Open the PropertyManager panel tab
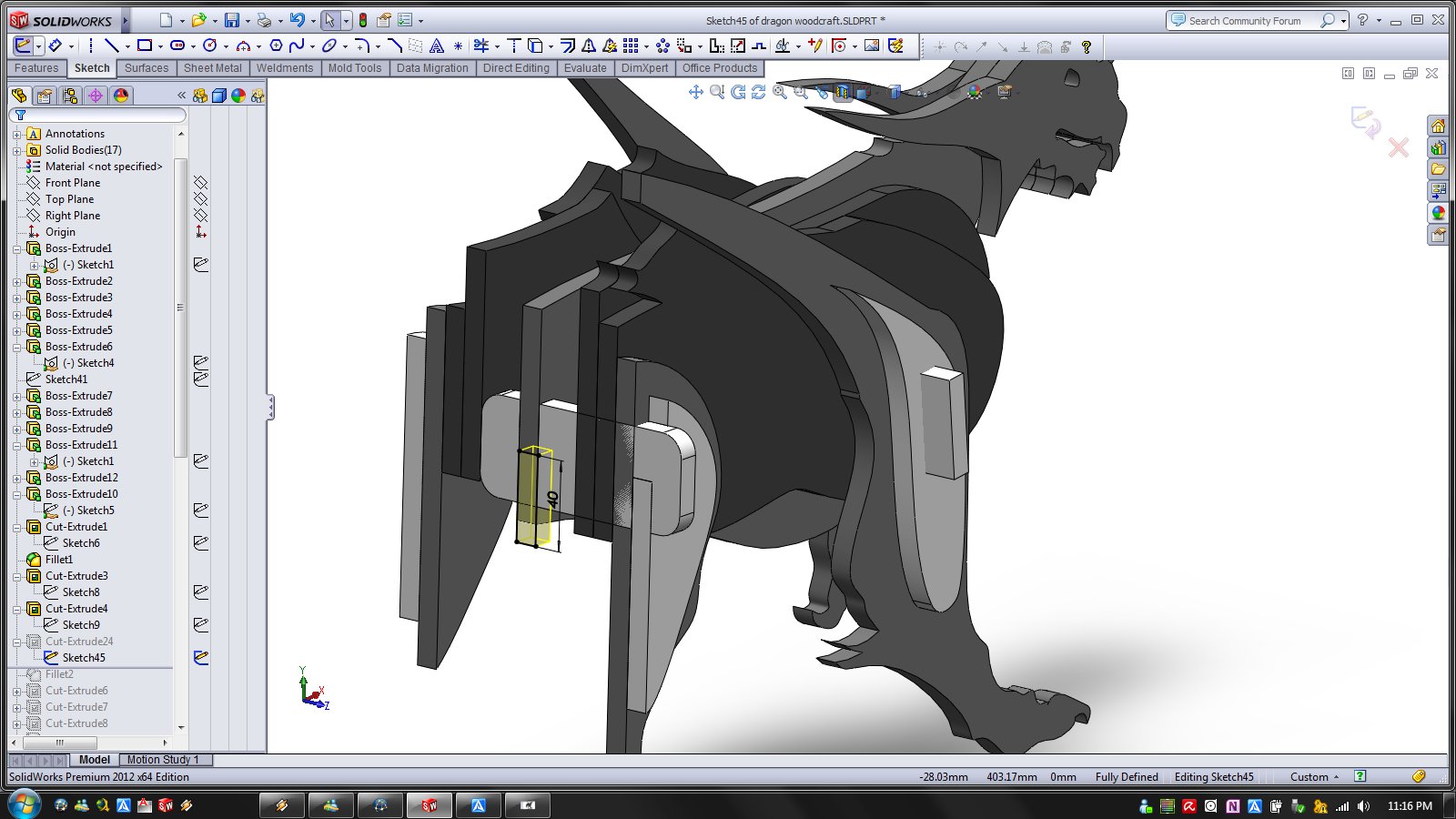 tap(44, 96)
